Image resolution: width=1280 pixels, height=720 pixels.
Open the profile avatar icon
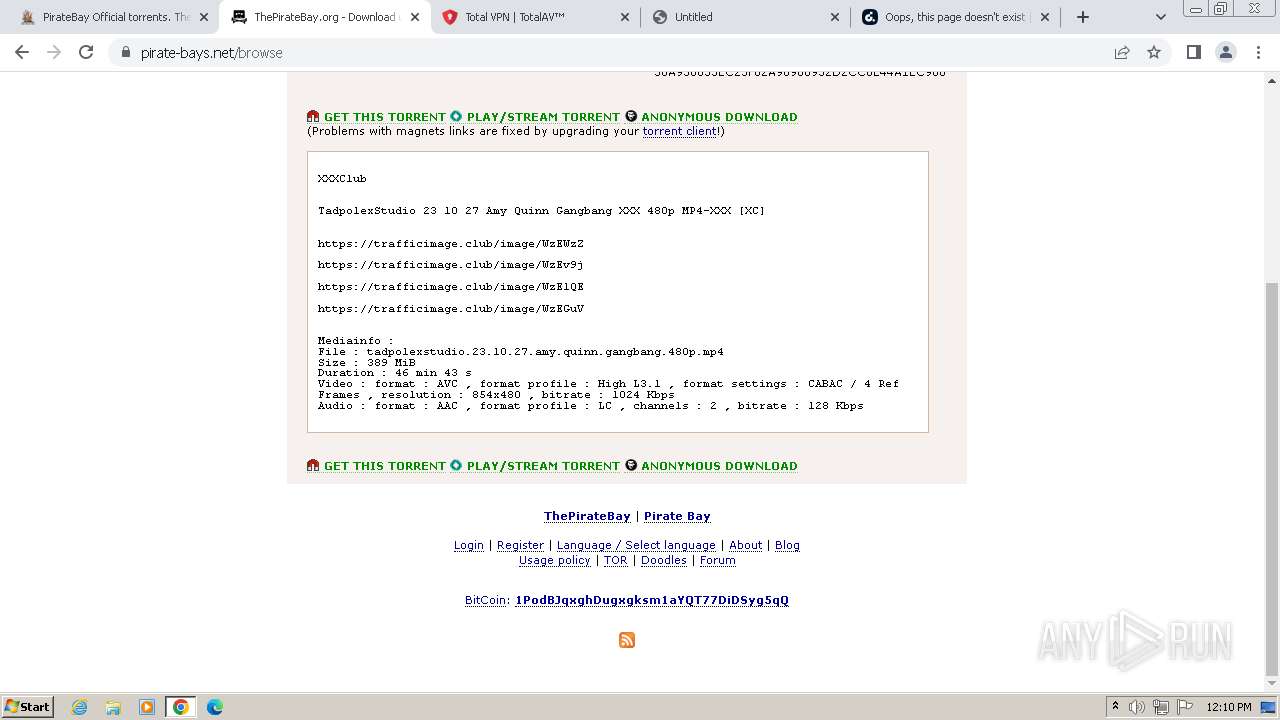click(x=1225, y=52)
